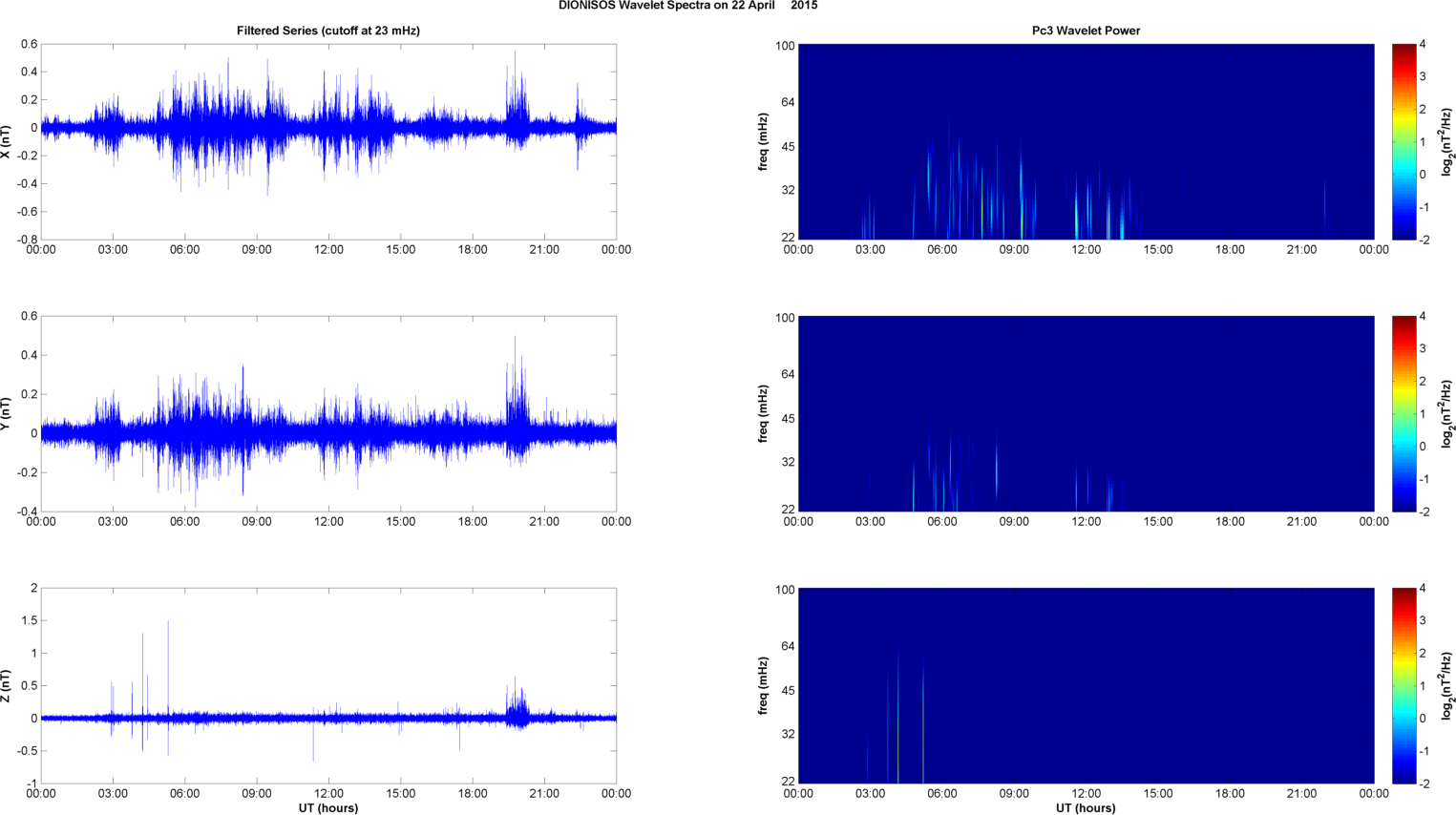Screen dimensions: 1456x815
Task: Click log2(nT²/Hz) label on bottom colorbar
Action: point(1447,685)
